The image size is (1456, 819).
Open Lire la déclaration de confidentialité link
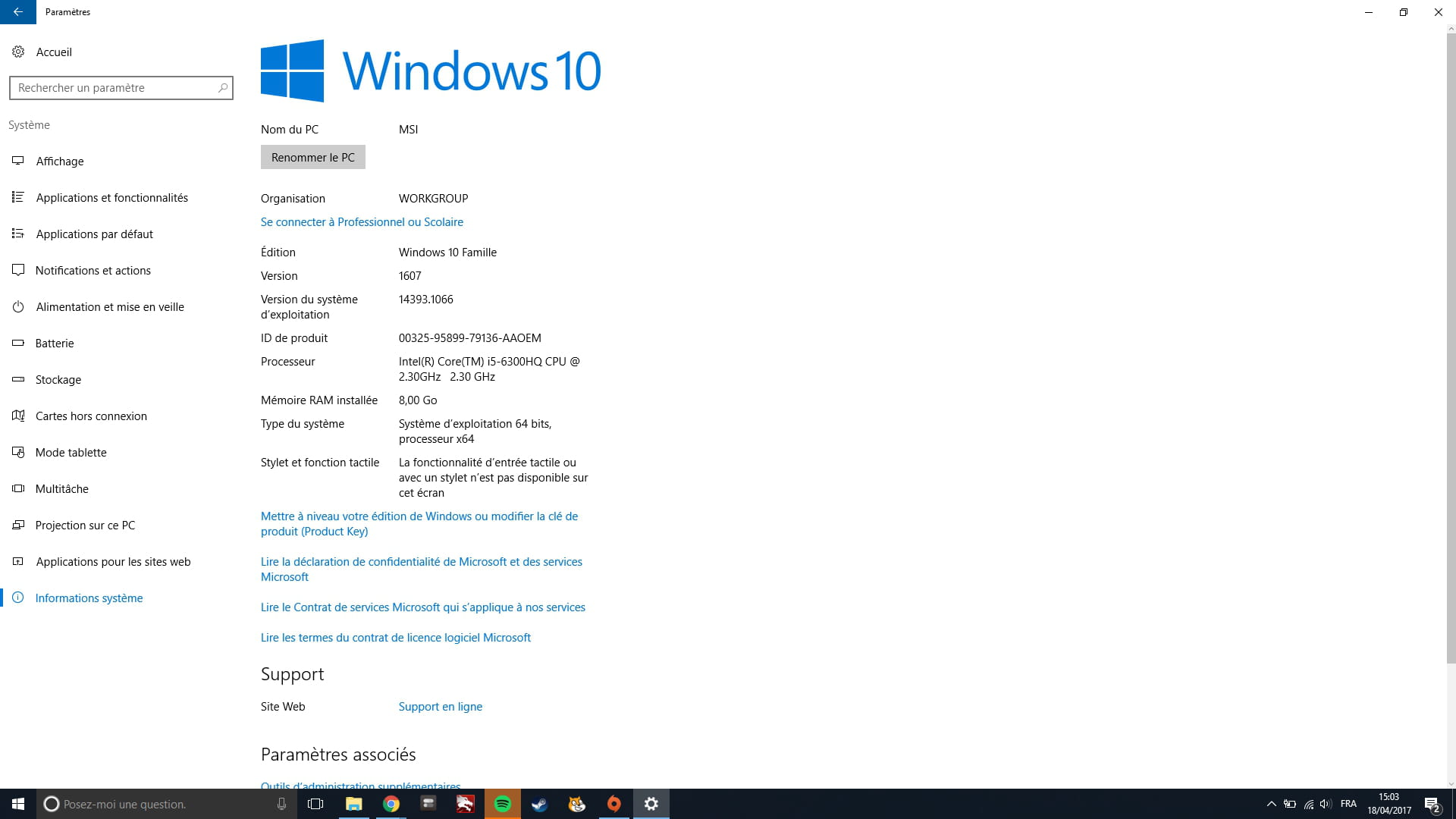click(x=422, y=569)
